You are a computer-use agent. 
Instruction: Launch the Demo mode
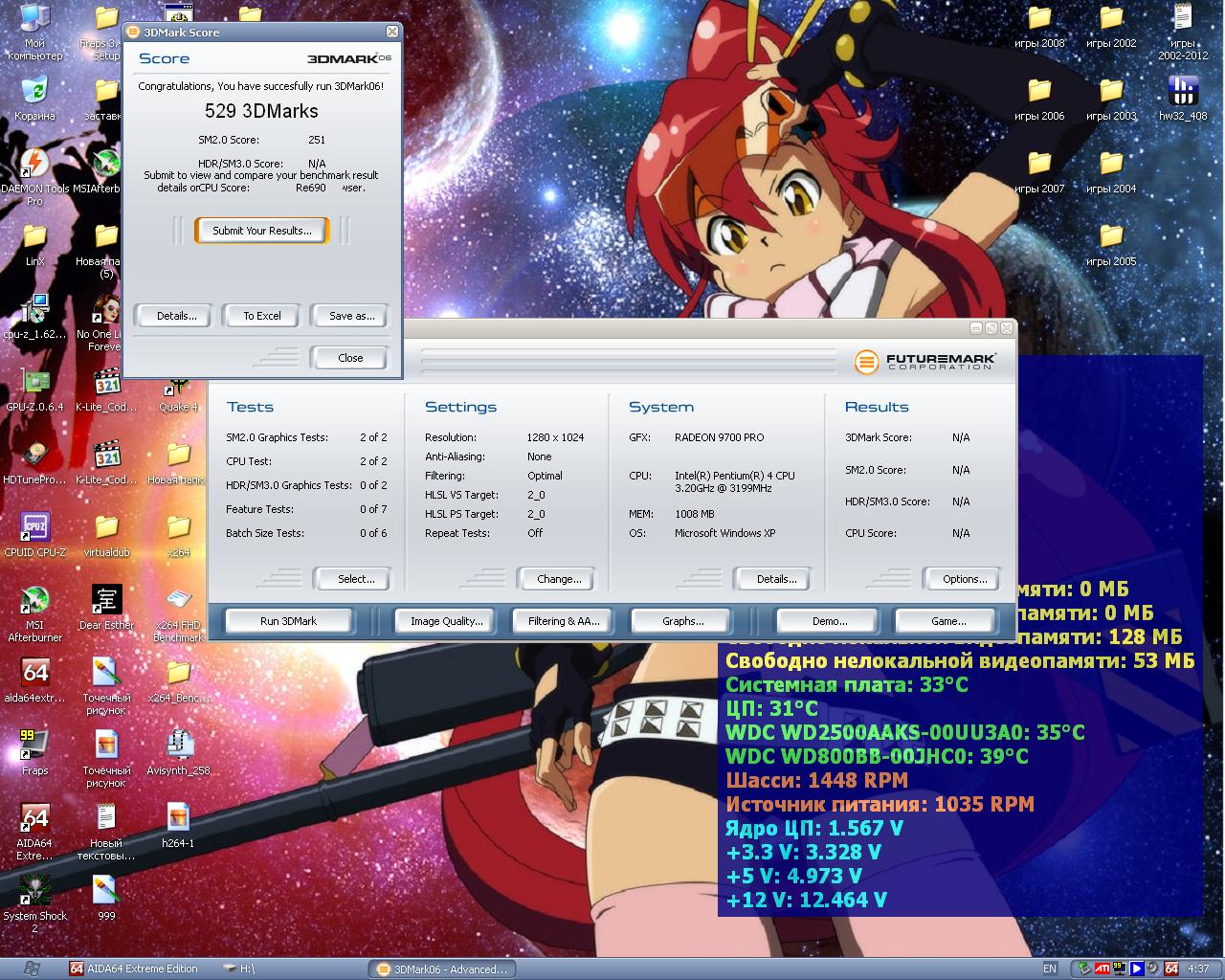(829, 621)
